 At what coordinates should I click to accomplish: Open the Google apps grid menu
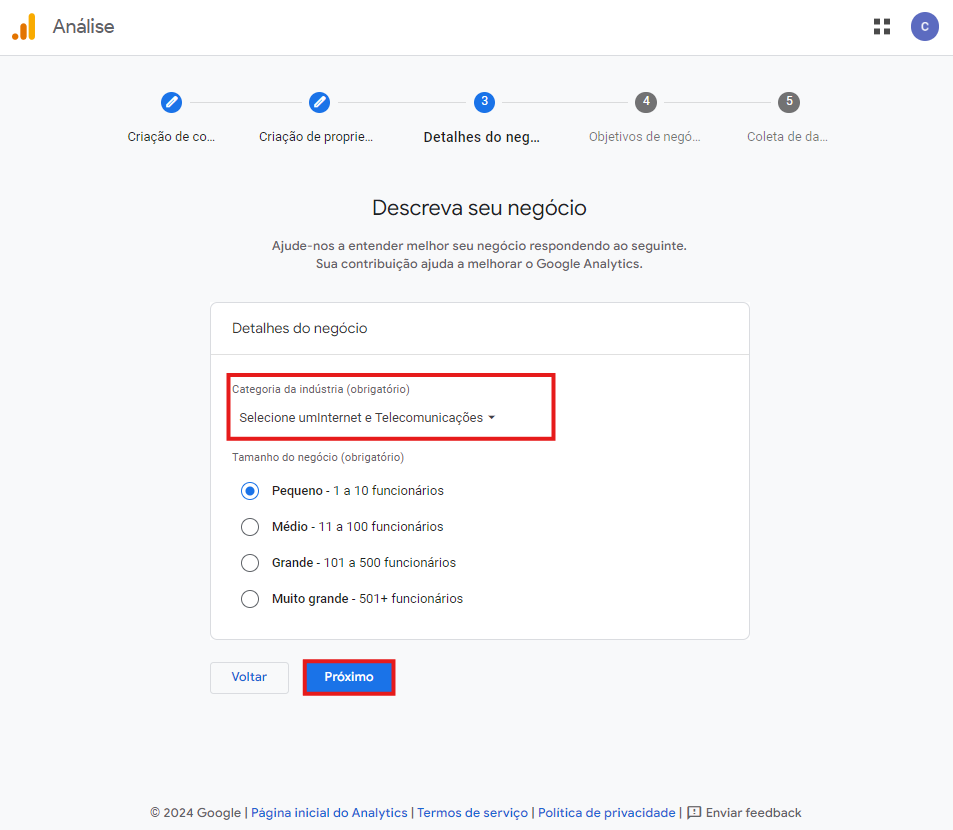[881, 27]
